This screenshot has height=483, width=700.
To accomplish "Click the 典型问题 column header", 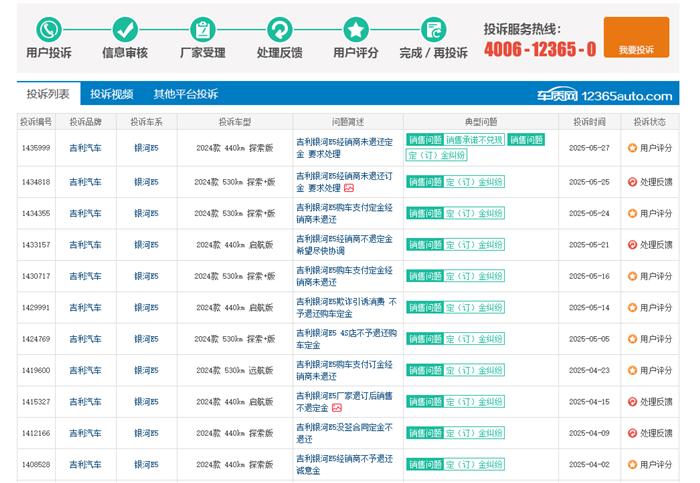I will pos(481,121).
